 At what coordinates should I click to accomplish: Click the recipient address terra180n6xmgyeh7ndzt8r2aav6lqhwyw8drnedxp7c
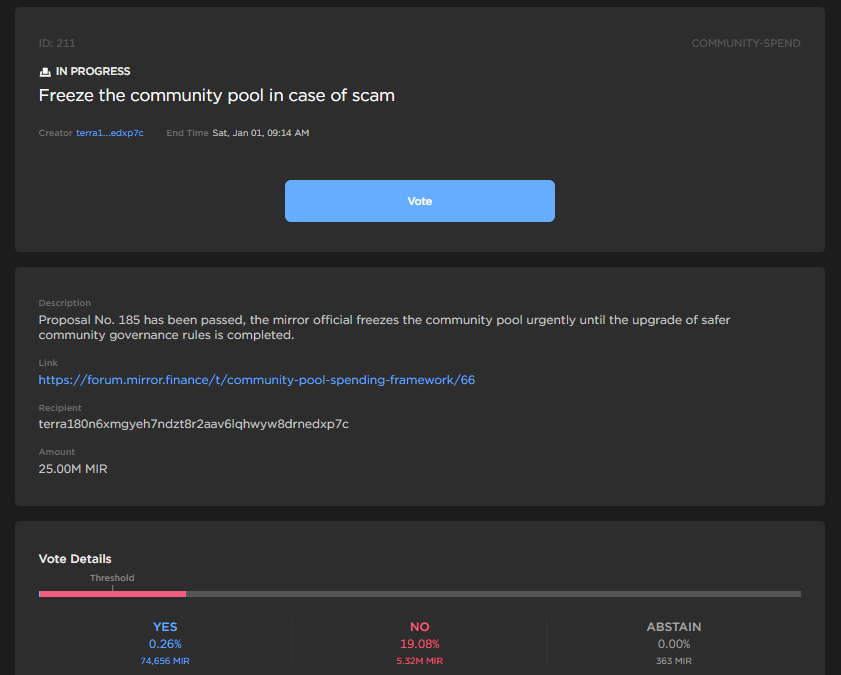coord(194,424)
